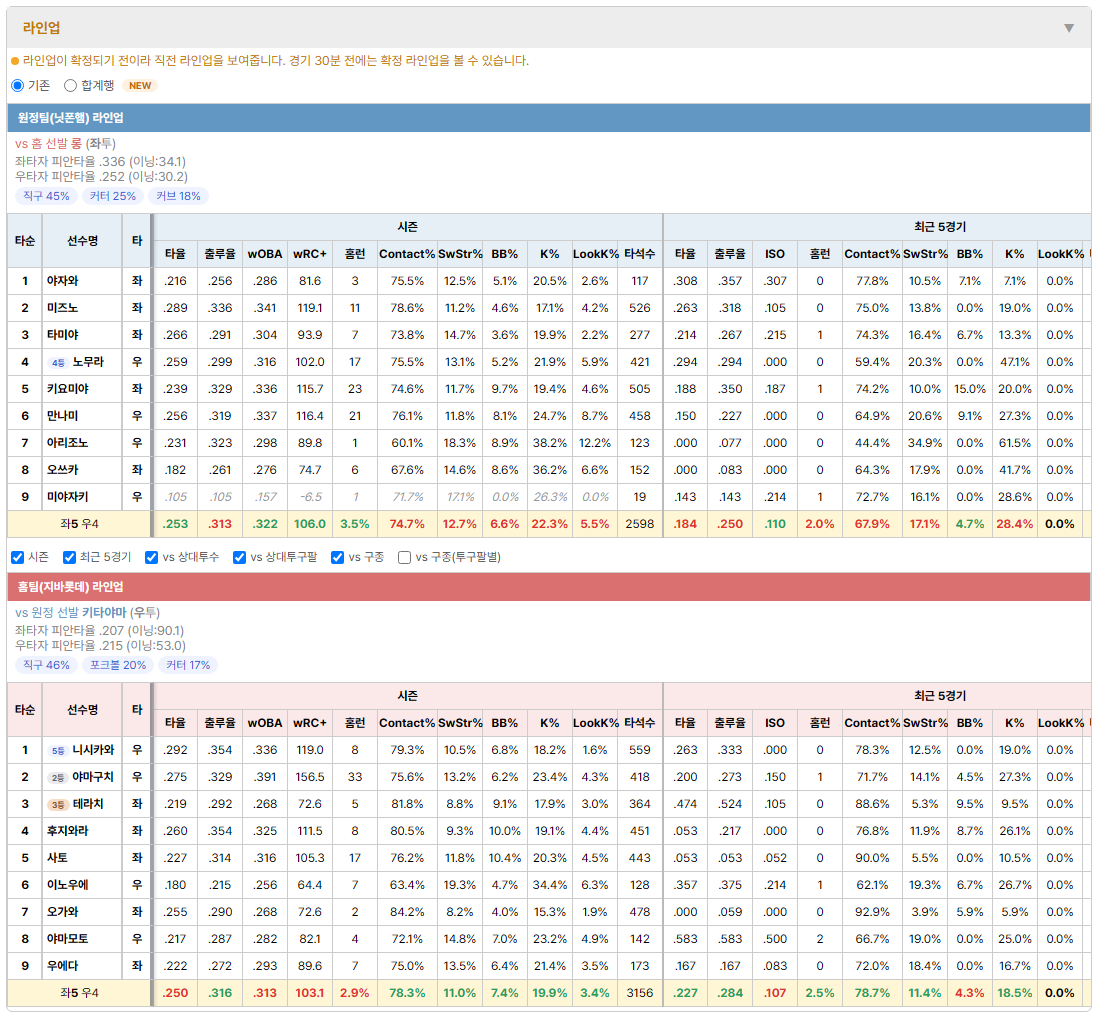Image resolution: width=1098 pixels, height=1018 pixels.
Task: Click the 5등 badge beside 니시카와
Action: tap(58, 751)
